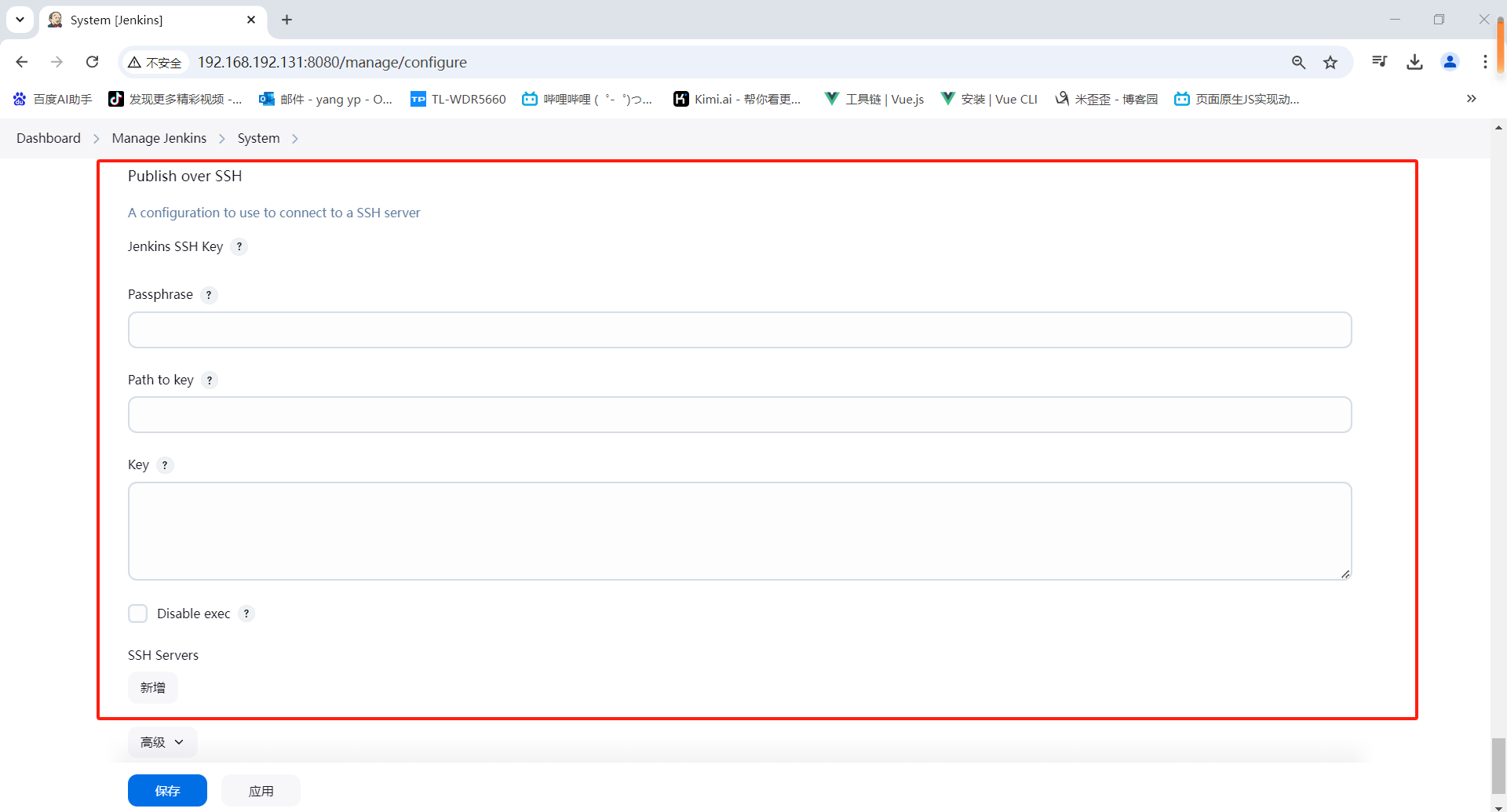Save configuration with the 保存 button
Image resolution: width=1507 pixels, height=812 pixels.
click(x=167, y=791)
